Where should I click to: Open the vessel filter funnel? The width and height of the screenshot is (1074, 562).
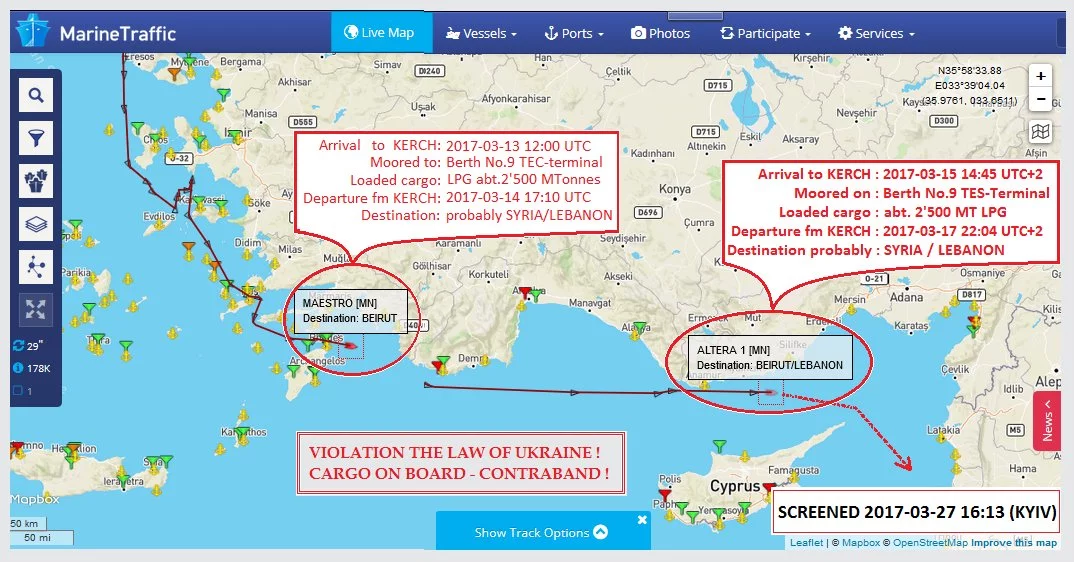[36, 138]
